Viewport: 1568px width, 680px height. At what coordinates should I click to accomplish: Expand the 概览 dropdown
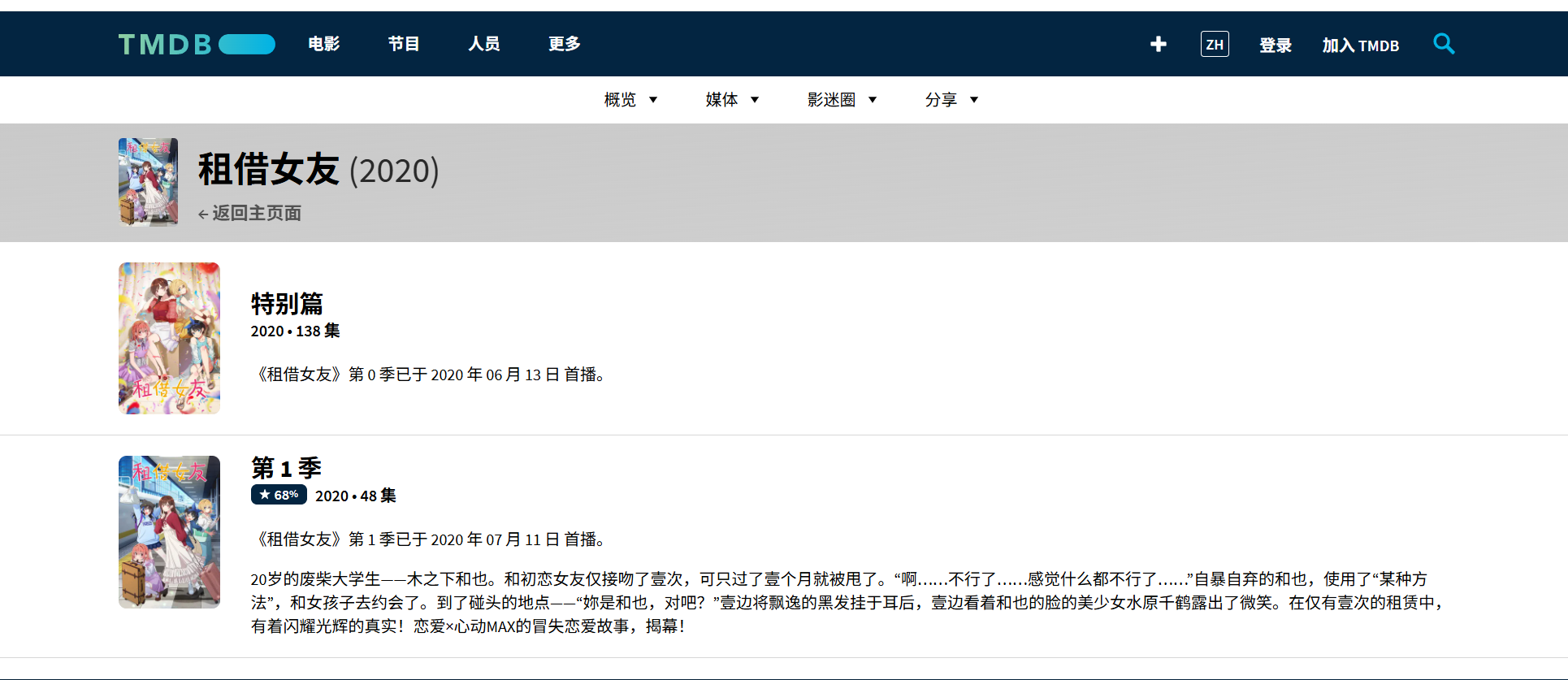pyautogui.click(x=630, y=100)
